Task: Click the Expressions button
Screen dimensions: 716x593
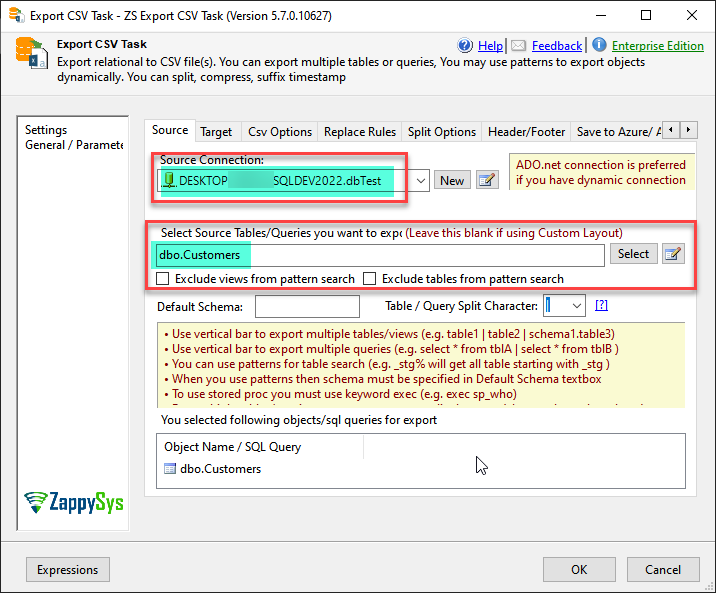Action: [68, 570]
